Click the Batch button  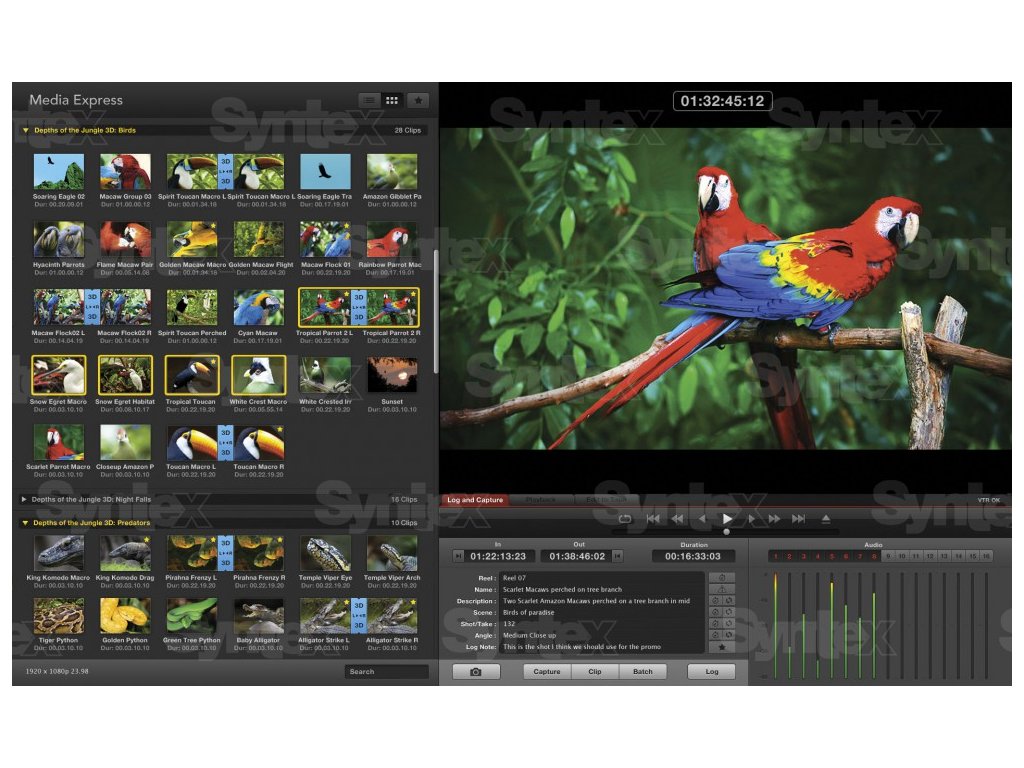(642, 671)
